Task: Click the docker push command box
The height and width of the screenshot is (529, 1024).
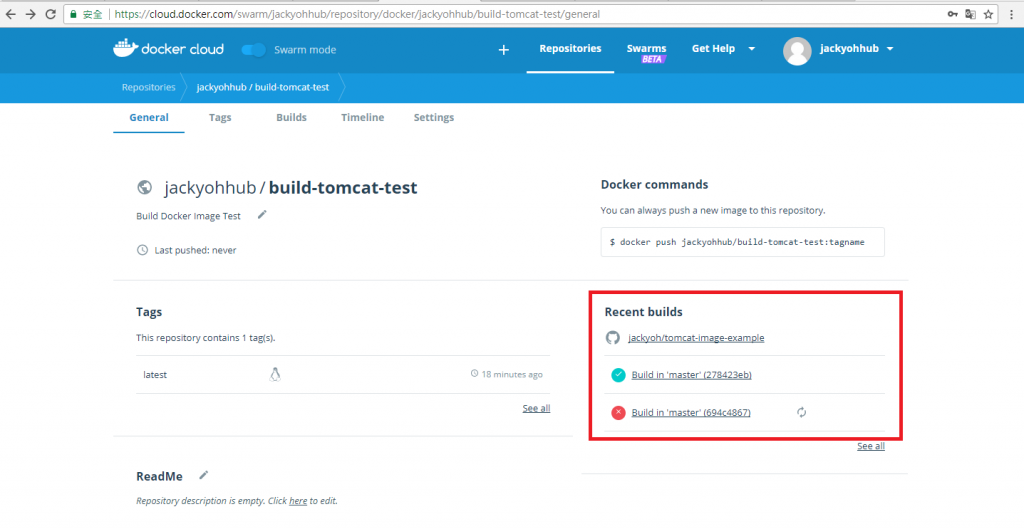Action: [x=743, y=242]
